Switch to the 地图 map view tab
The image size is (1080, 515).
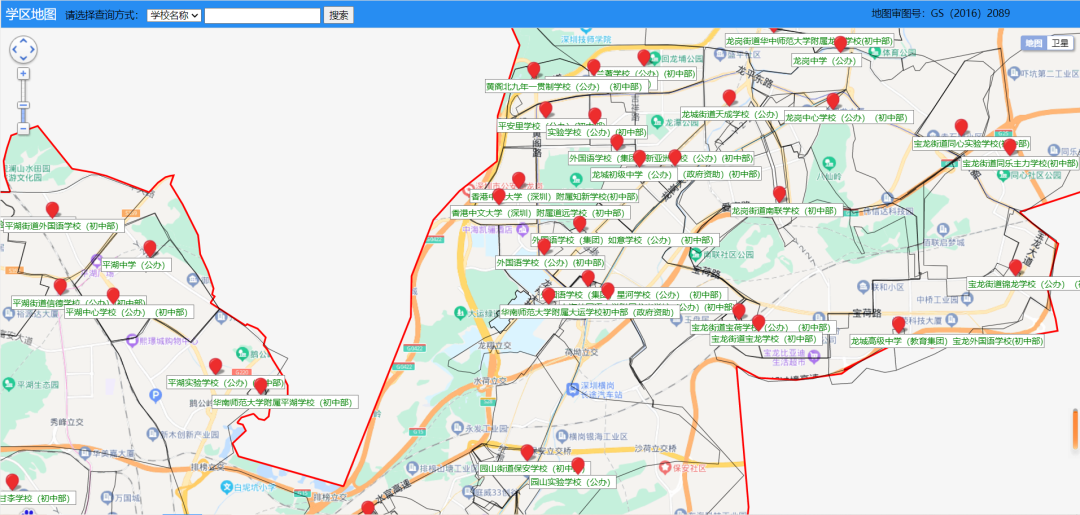click(1033, 43)
